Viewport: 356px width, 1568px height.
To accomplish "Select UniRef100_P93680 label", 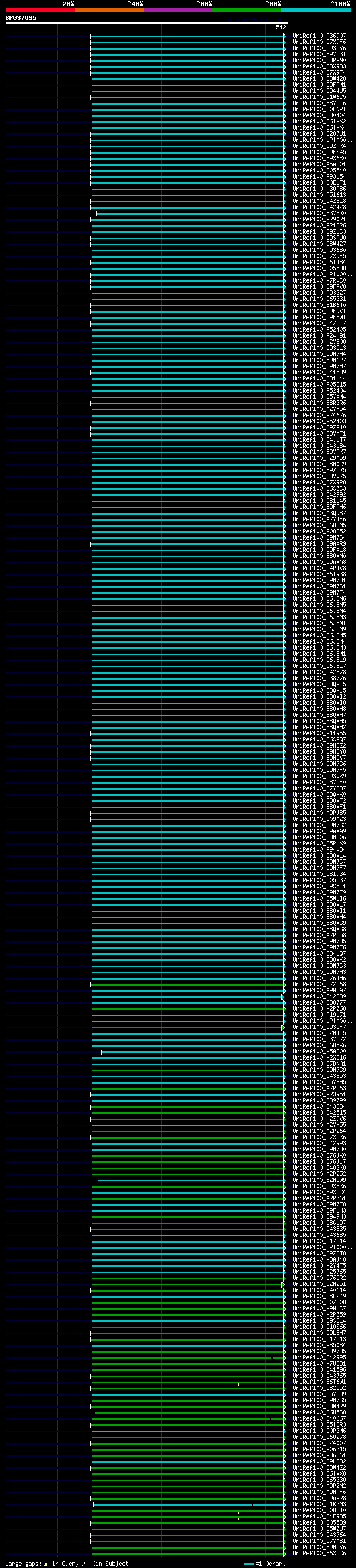I will [319, 250].
